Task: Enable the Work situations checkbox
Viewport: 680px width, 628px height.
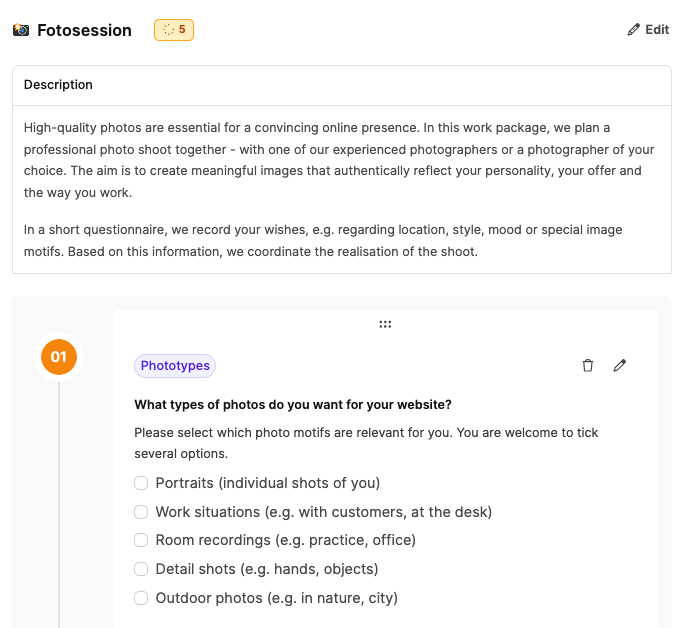Action: coord(142,512)
